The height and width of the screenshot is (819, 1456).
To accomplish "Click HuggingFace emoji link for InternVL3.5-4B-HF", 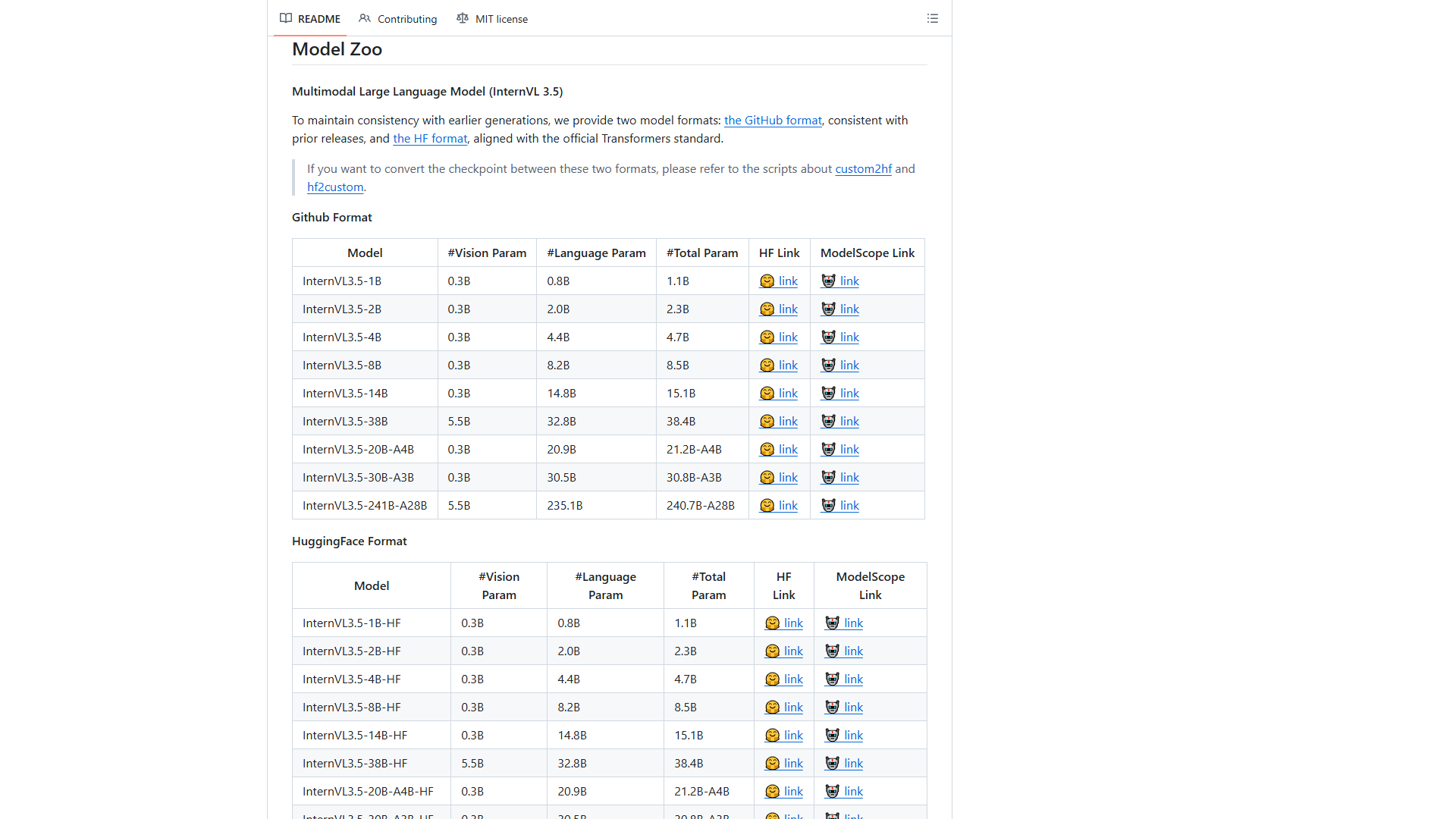I will (x=784, y=679).
